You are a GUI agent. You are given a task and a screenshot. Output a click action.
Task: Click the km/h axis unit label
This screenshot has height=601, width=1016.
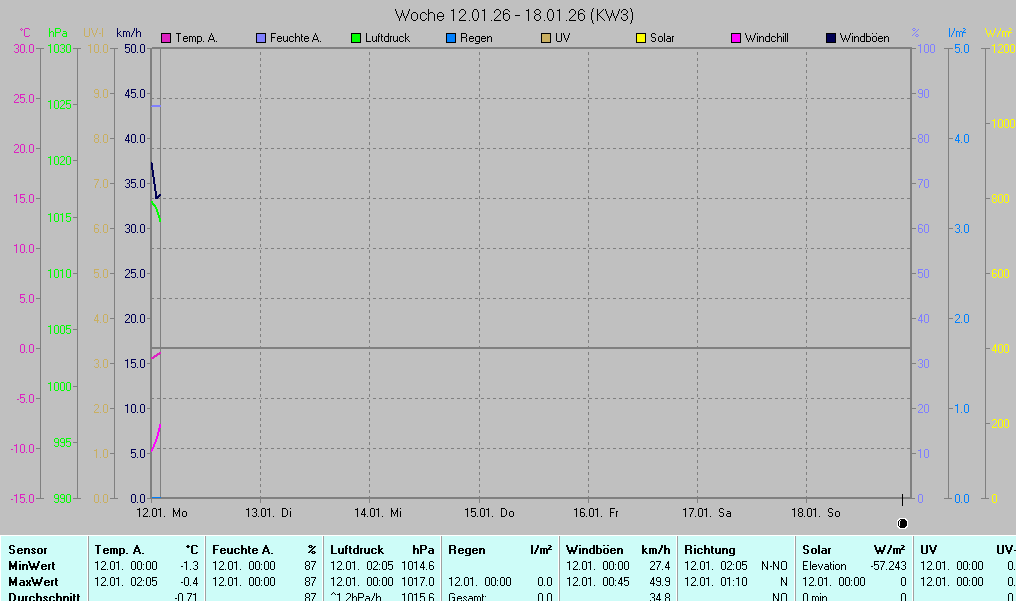[130, 33]
